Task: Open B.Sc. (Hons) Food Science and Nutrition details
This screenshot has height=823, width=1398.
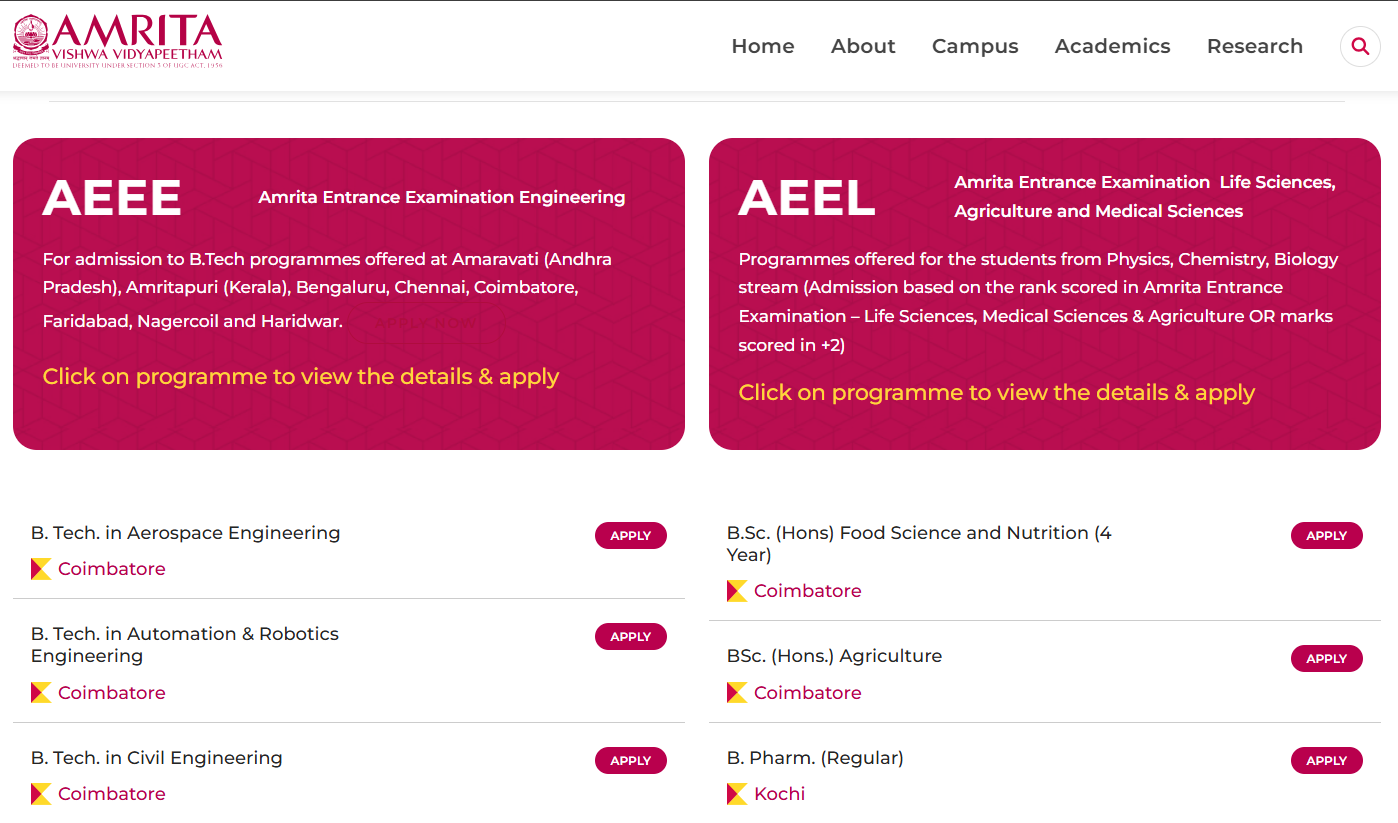Action: tap(918, 543)
